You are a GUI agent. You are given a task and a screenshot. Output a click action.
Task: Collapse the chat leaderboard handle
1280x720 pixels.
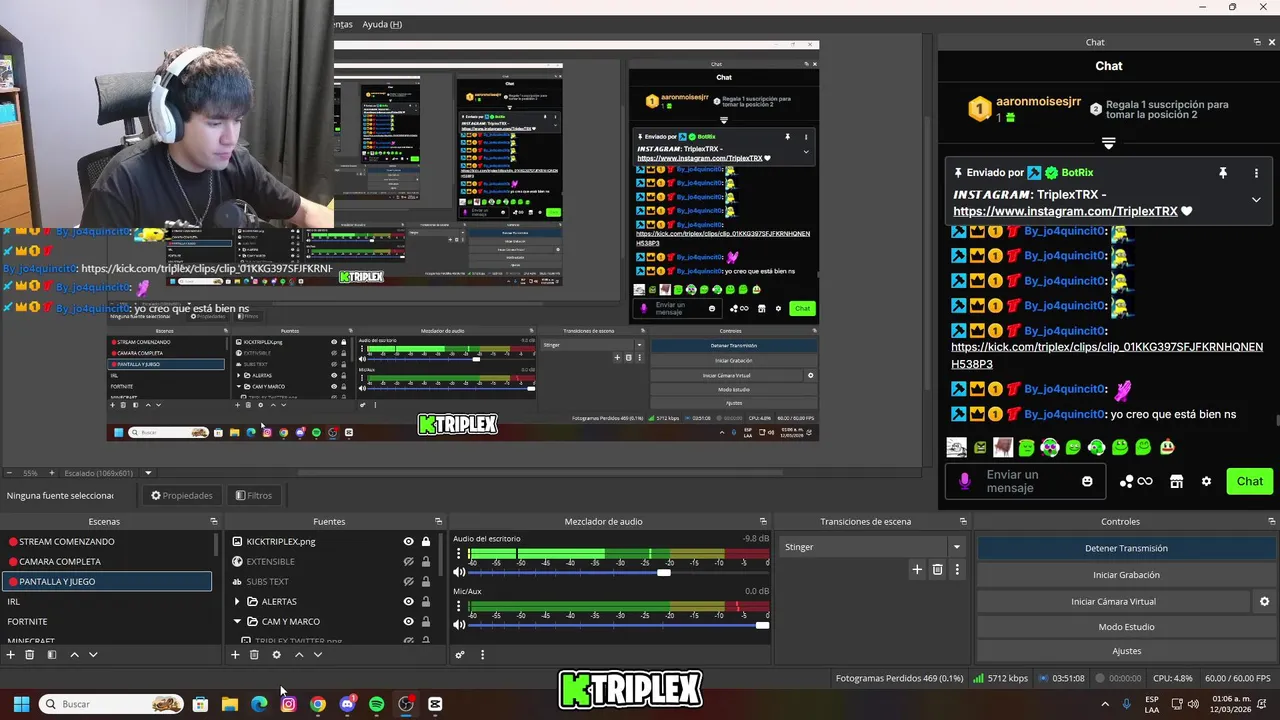(1108, 144)
